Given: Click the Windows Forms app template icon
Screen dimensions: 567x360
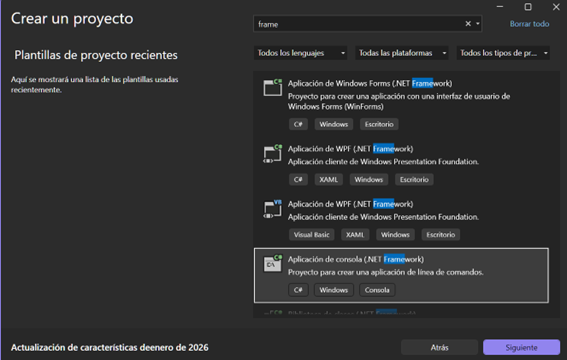Looking at the screenshot, I should [273, 87].
